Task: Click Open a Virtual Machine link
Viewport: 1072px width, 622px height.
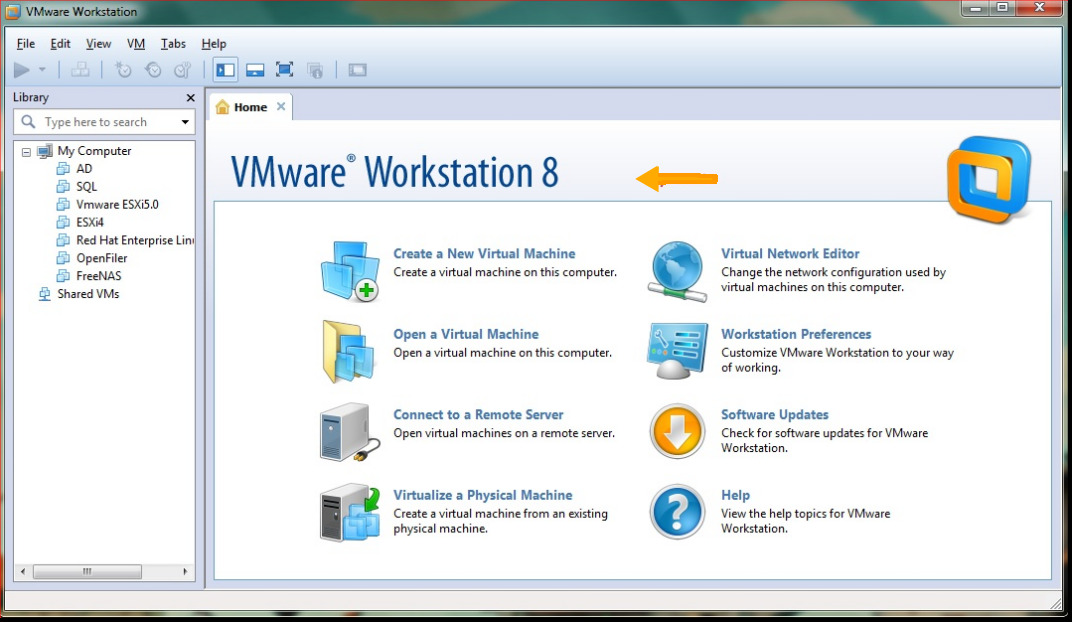Action: 466,334
